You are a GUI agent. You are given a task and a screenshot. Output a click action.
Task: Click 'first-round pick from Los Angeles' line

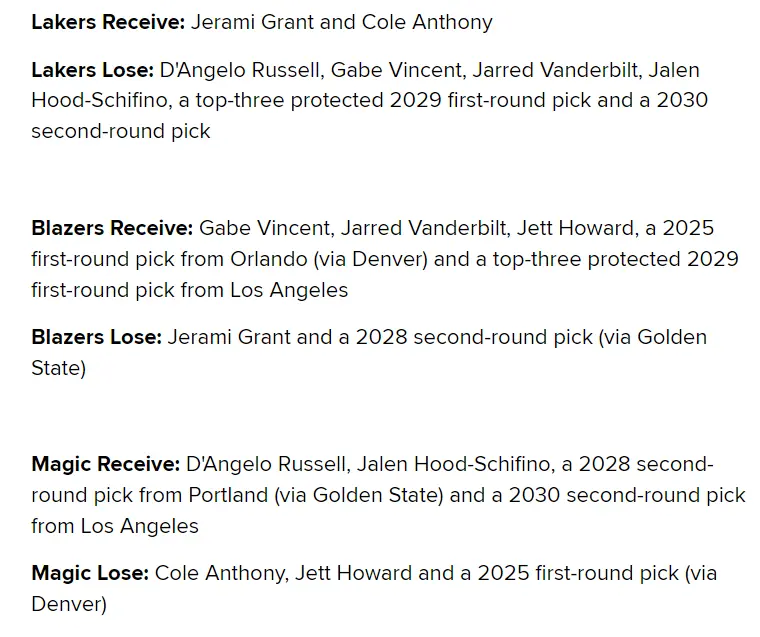190,290
